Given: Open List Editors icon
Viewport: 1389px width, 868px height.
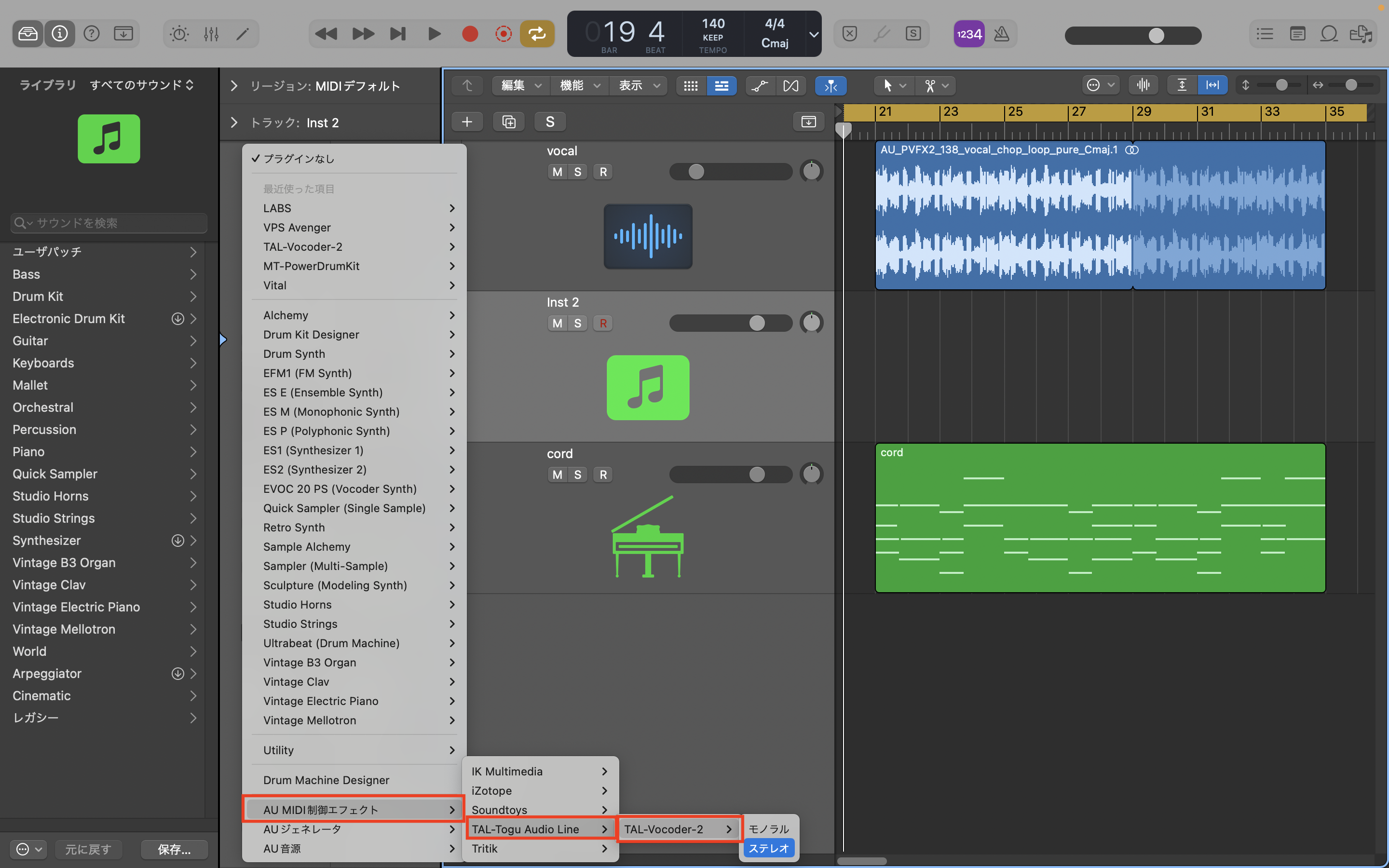Looking at the screenshot, I should click(x=1265, y=34).
